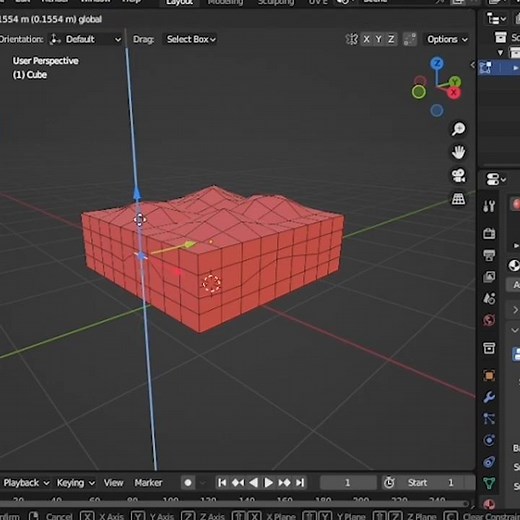Click the 3D cursor on the mesh
Screen dimensions: 520x520
click(x=211, y=284)
